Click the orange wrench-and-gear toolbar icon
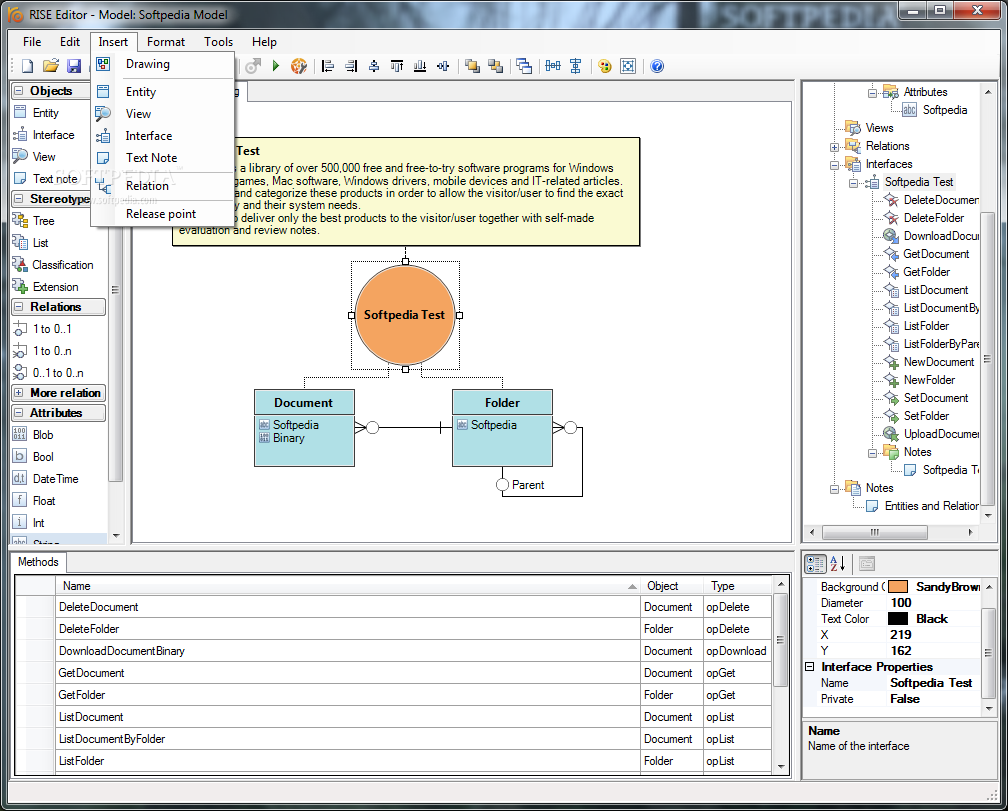Viewport: 1008px width, 811px height. point(299,66)
